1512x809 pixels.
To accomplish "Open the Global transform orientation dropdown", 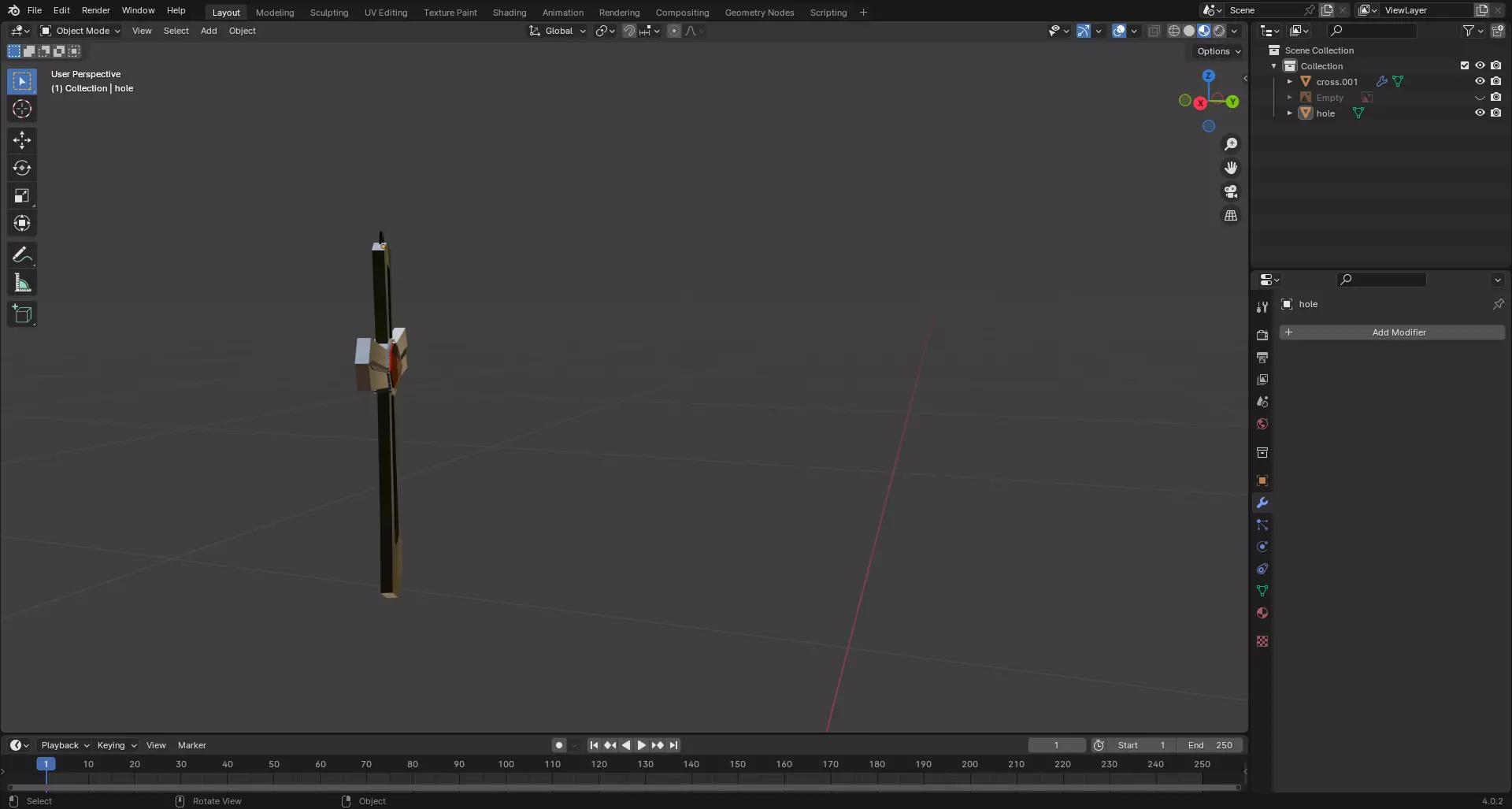I will coord(558,31).
